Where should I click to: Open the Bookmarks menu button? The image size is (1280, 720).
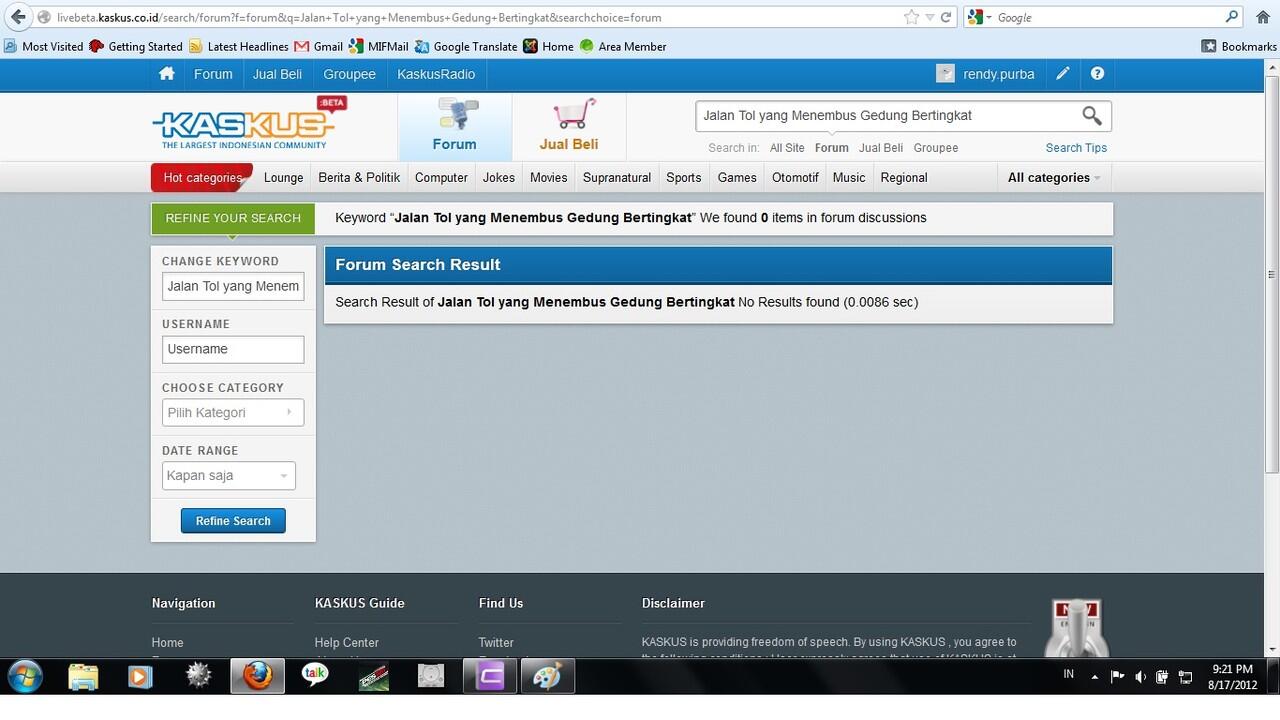(1239, 46)
